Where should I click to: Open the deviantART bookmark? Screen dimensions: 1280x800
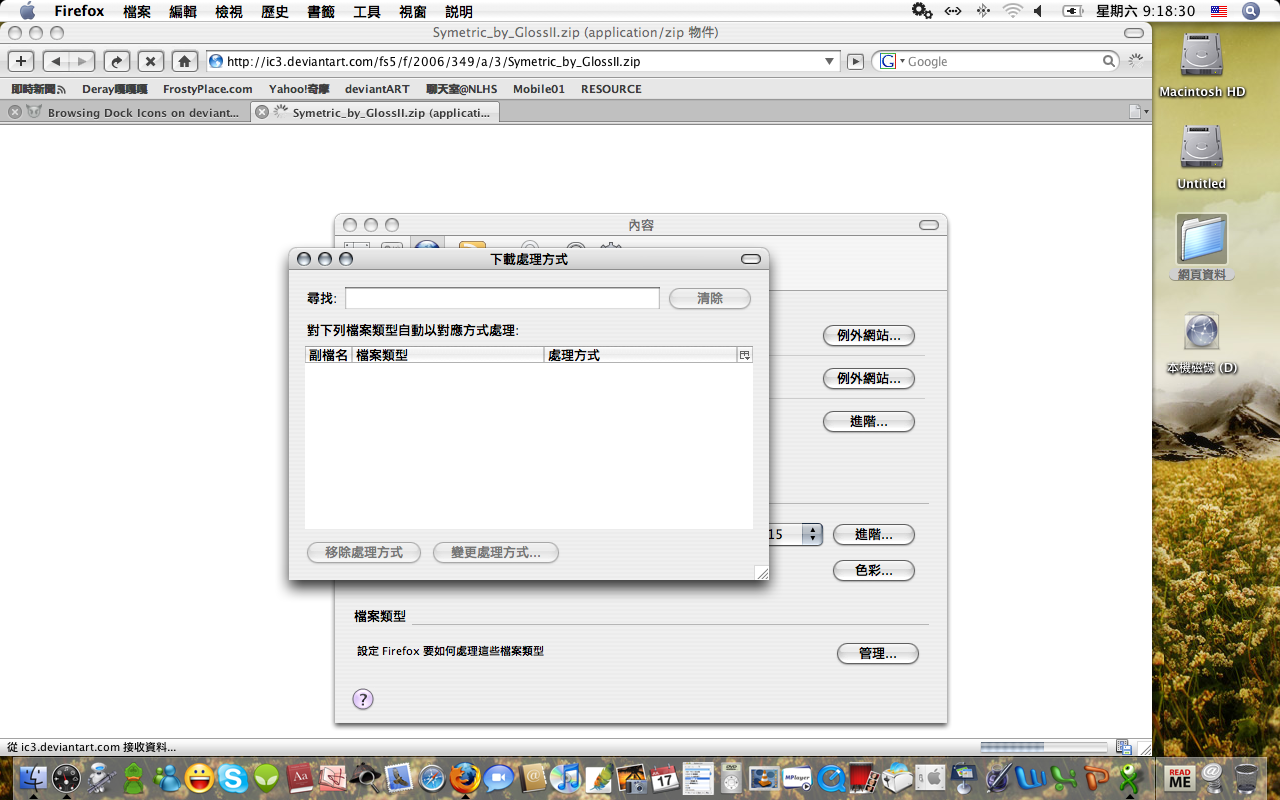click(x=377, y=89)
